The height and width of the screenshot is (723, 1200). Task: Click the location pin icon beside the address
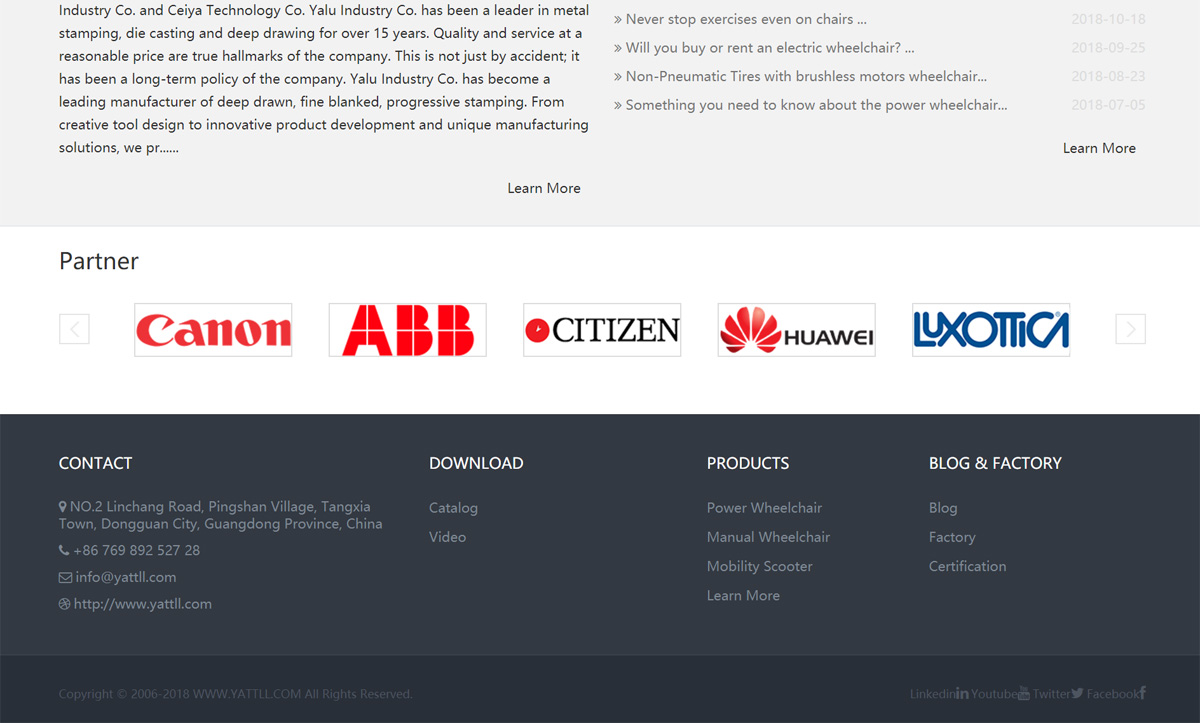63,508
